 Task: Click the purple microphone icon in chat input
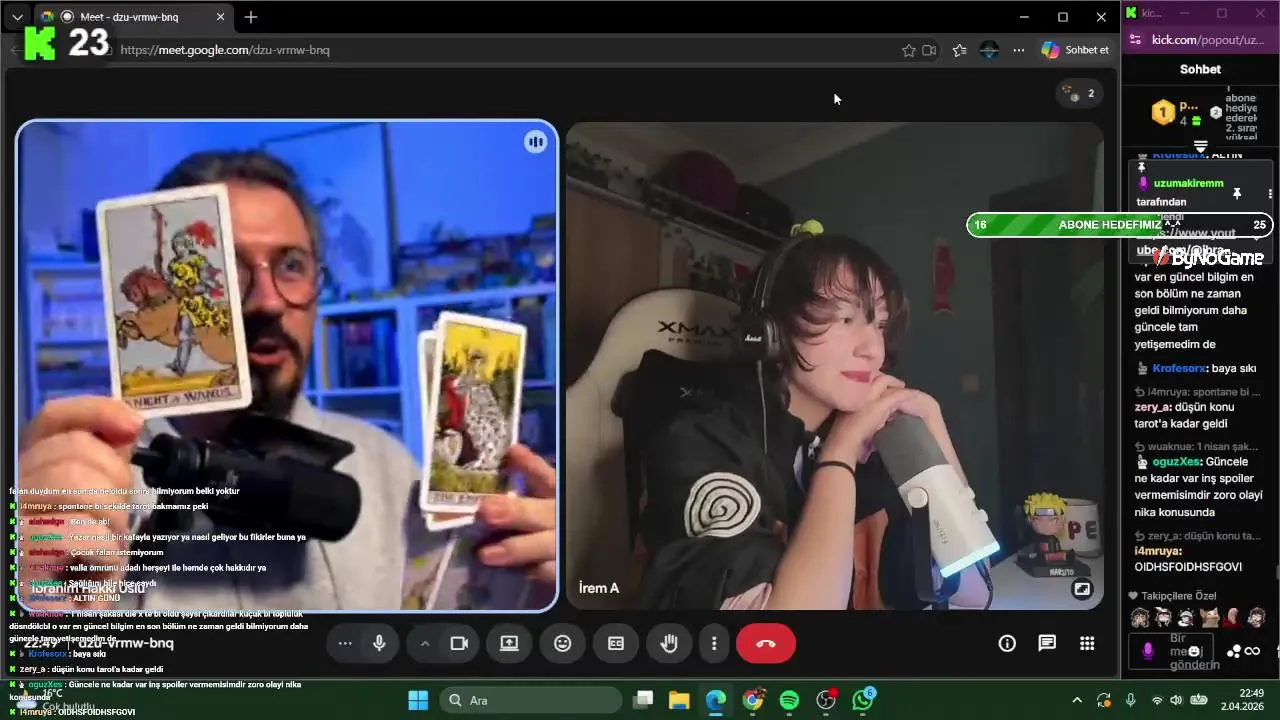coord(1148,651)
